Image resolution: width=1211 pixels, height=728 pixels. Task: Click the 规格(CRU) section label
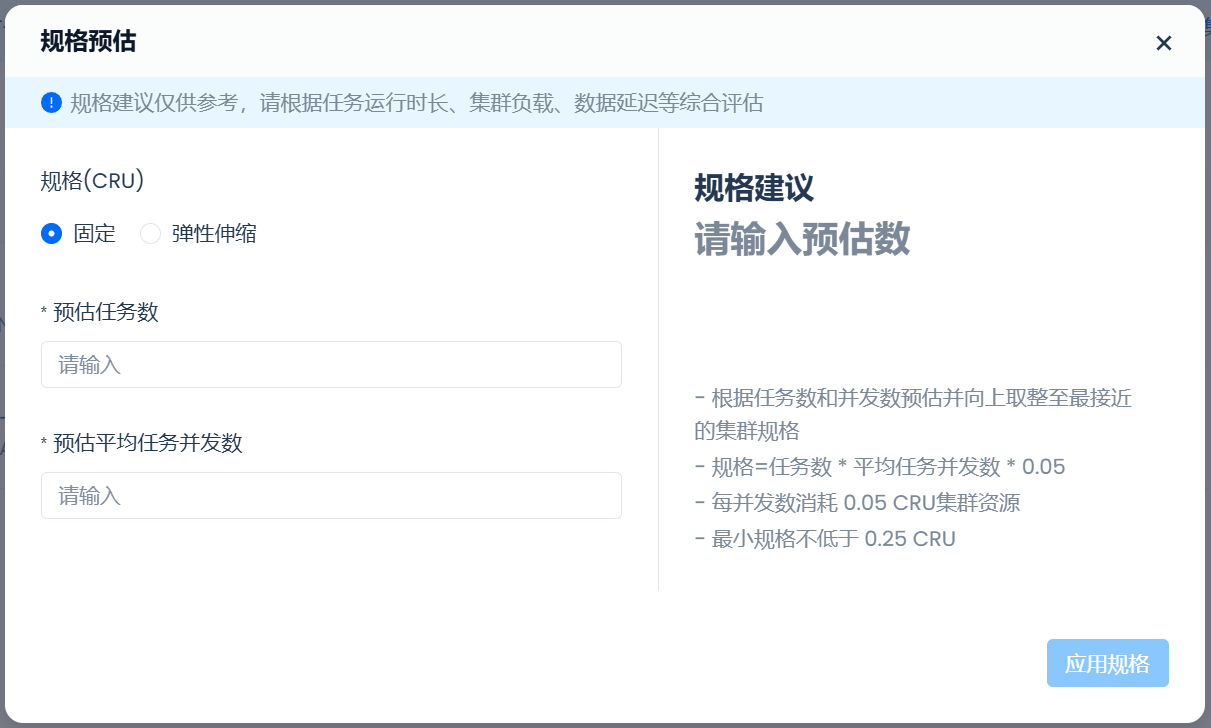(92, 181)
